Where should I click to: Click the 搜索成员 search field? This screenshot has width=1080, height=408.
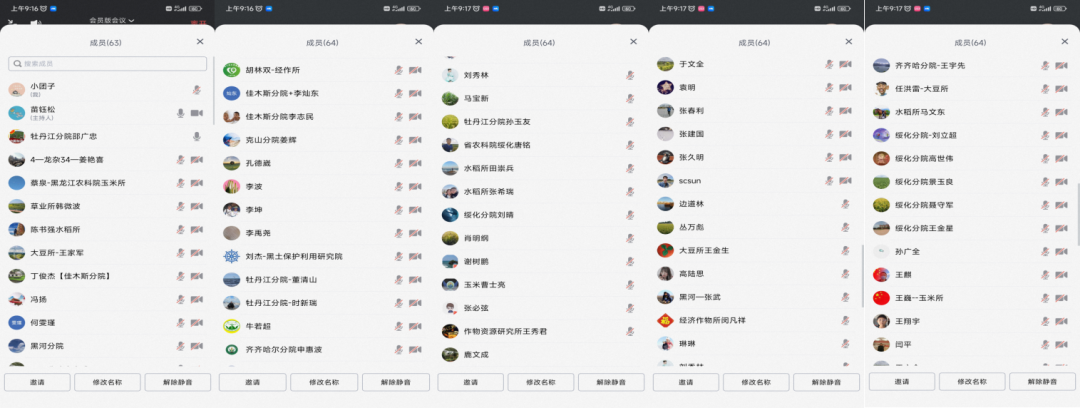(x=107, y=63)
